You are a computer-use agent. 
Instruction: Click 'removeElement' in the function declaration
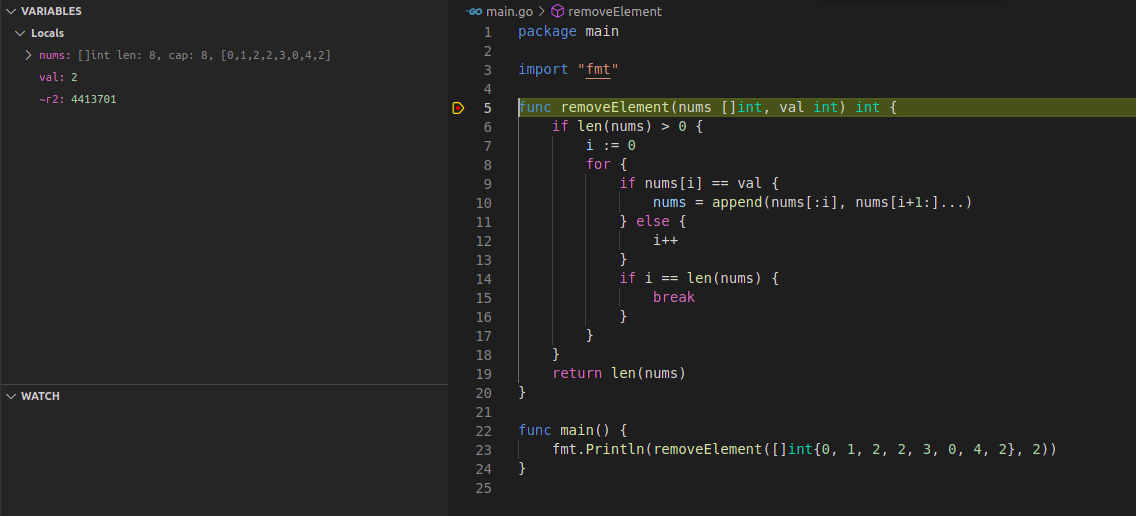(x=615, y=108)
